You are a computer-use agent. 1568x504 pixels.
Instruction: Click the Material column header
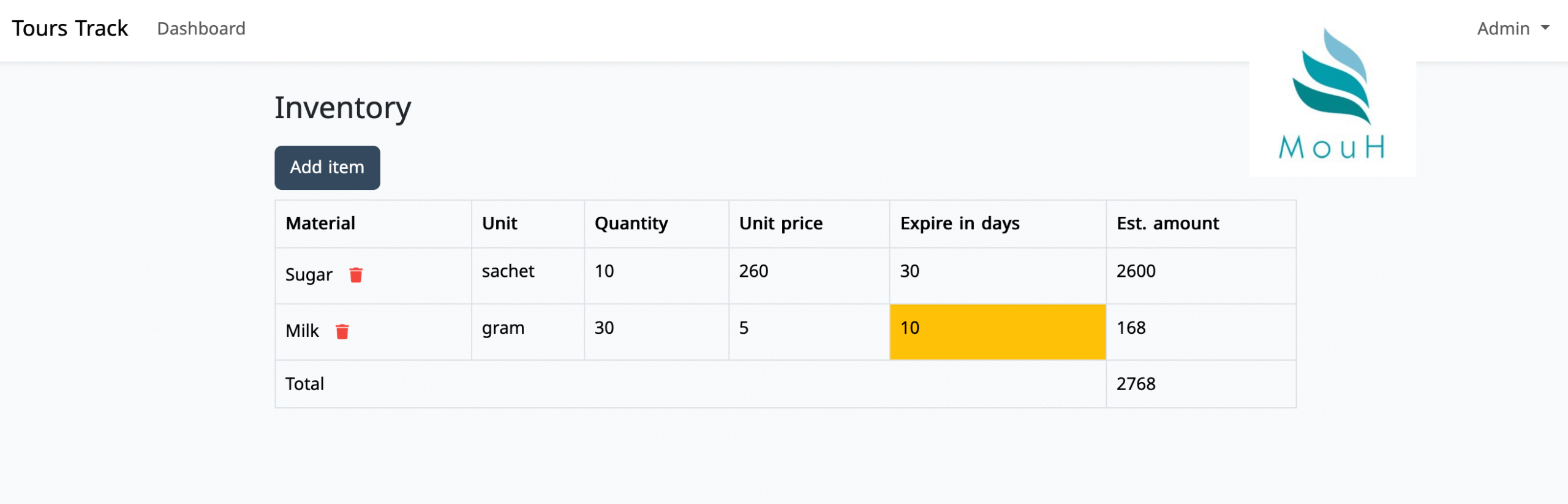pos(320,224)
